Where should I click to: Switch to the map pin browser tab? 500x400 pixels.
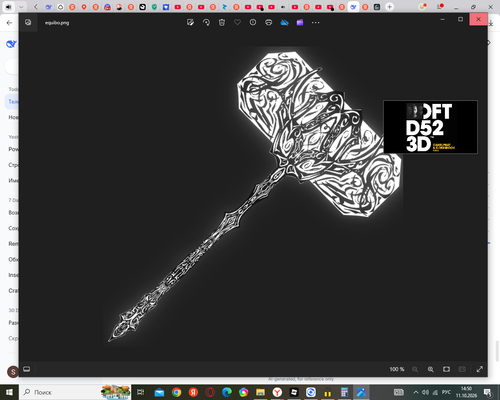[x=84, y=7]
